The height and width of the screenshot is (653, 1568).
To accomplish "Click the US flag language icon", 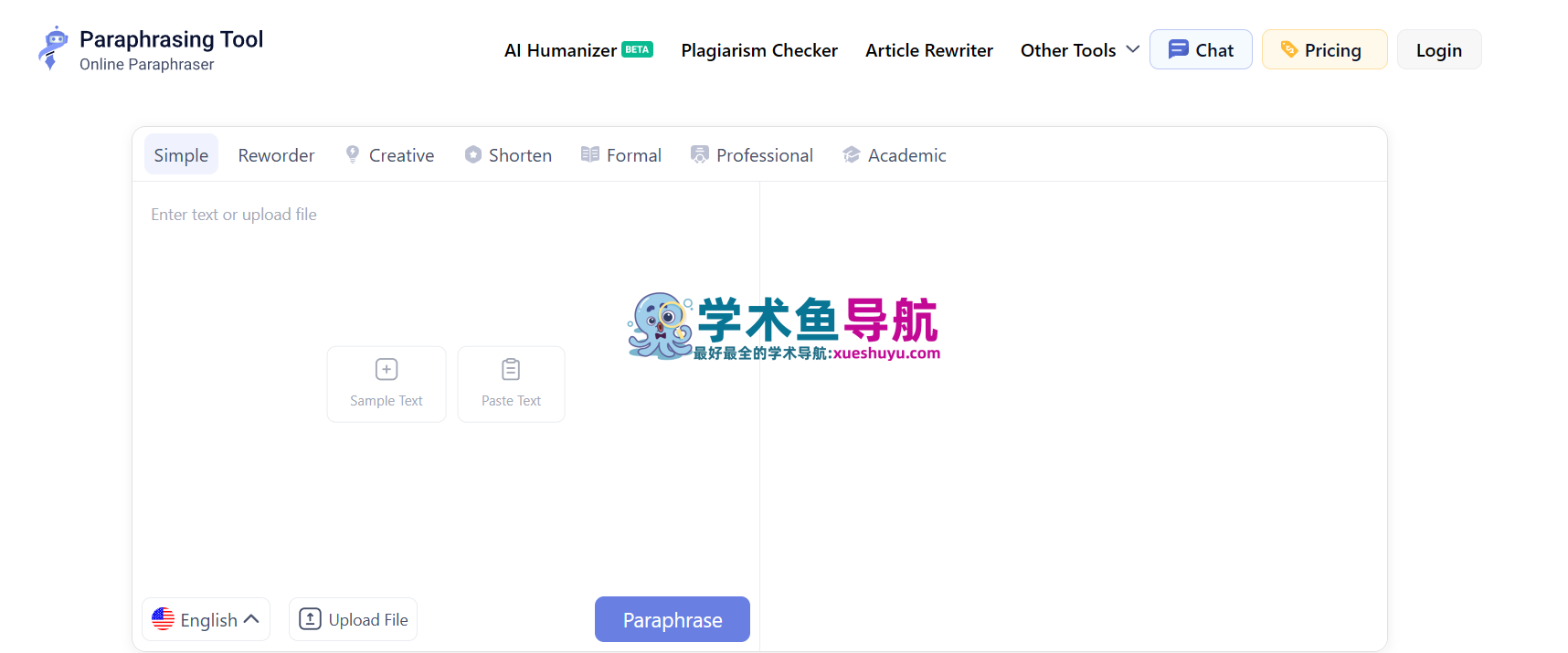I will (x=164, y=619).
